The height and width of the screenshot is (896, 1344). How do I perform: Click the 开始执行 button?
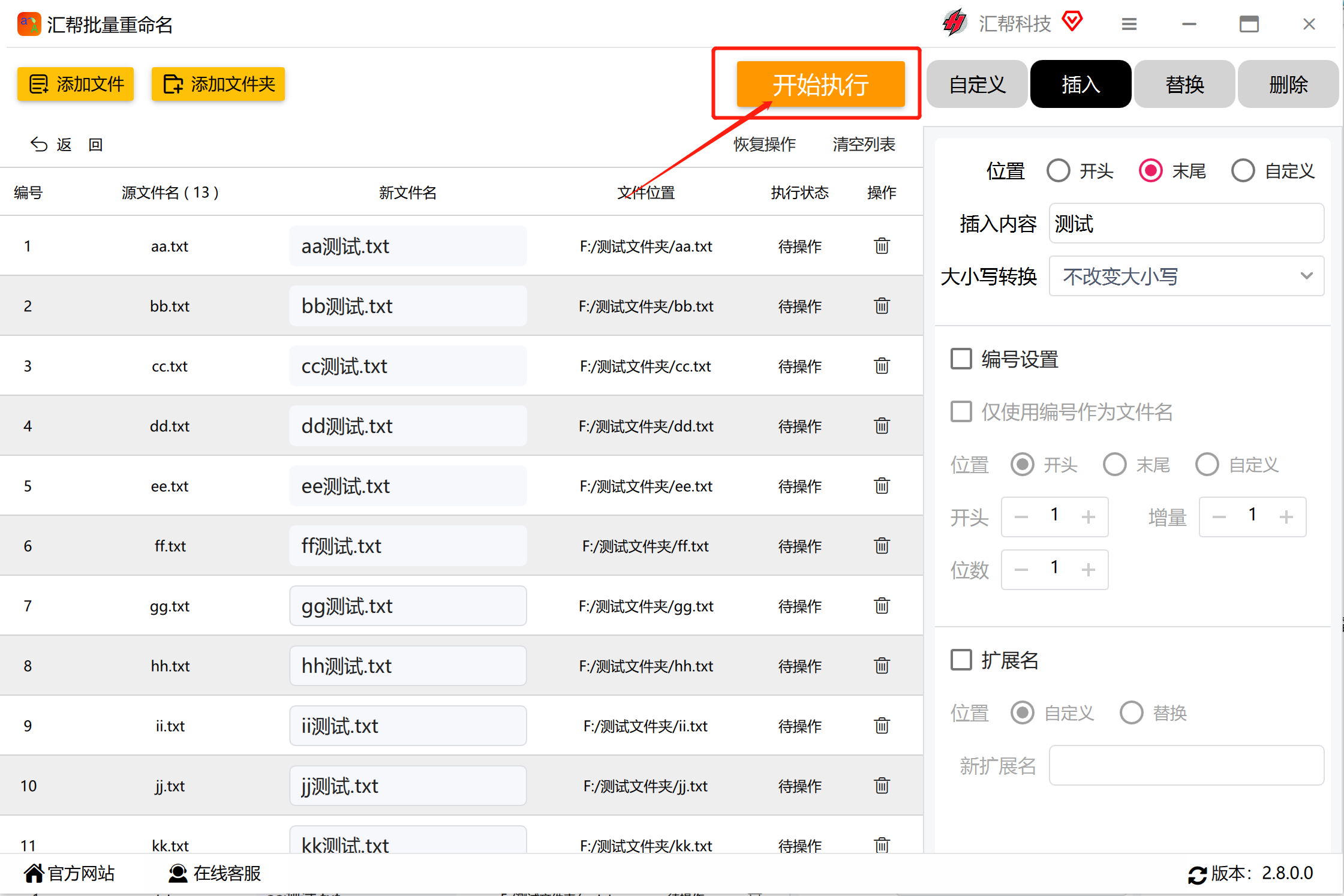[820, 85]
